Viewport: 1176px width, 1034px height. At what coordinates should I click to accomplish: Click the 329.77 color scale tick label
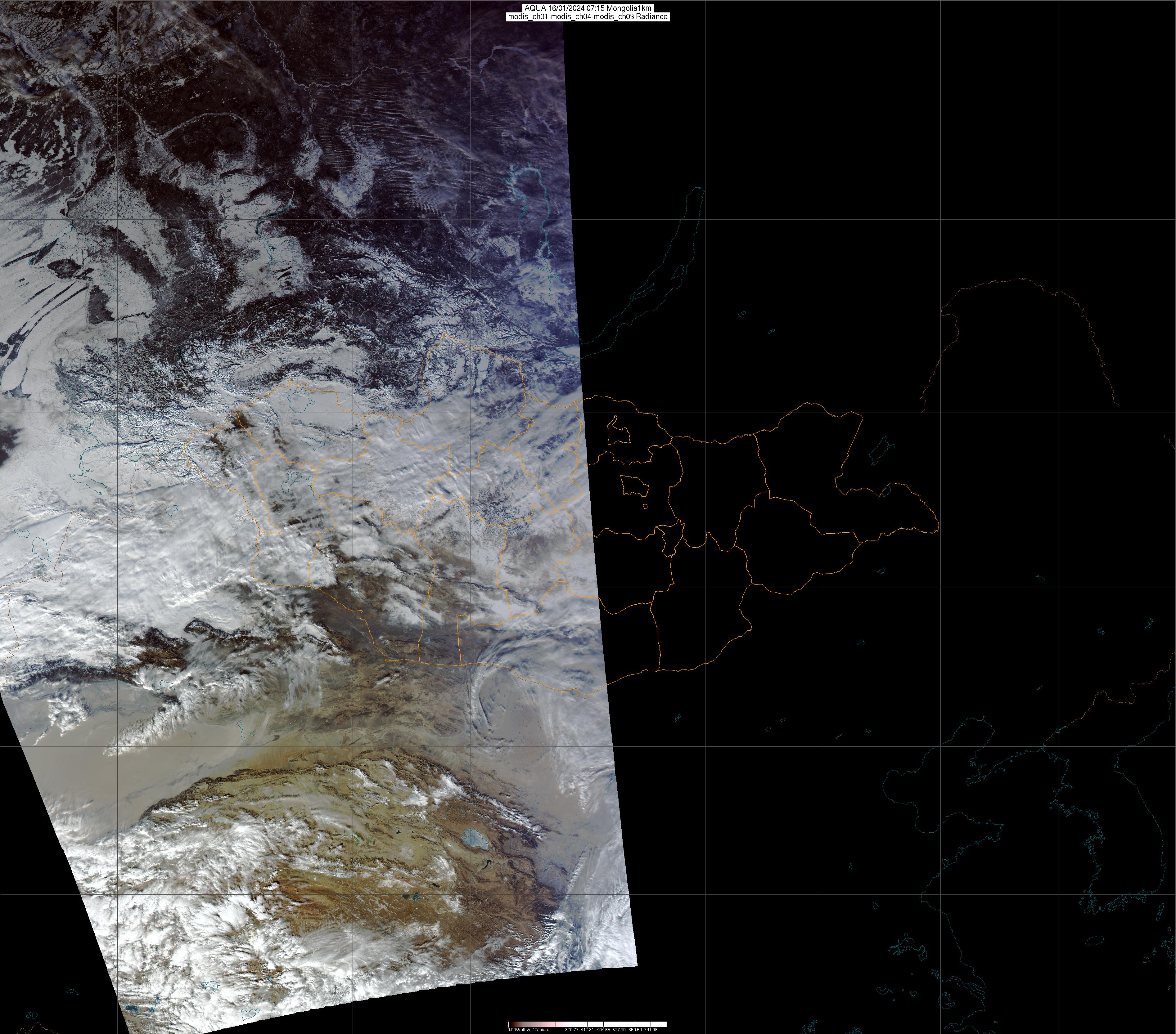point(571,1029)
